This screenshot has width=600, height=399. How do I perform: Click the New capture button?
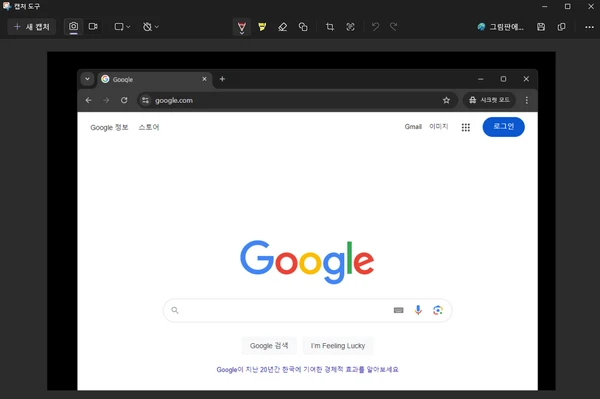[32, 27]
